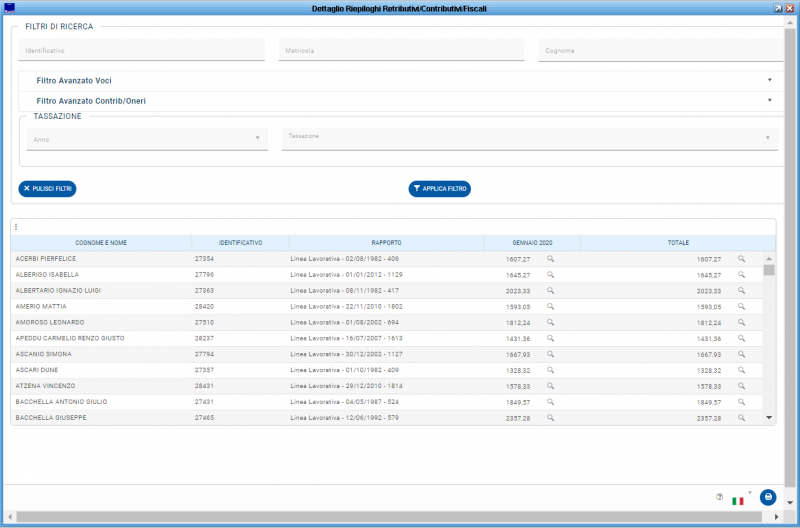Open the Tassazione dropdown
Image resolution: width=800 pixels, height=528 pixels.
pos(530,137)
